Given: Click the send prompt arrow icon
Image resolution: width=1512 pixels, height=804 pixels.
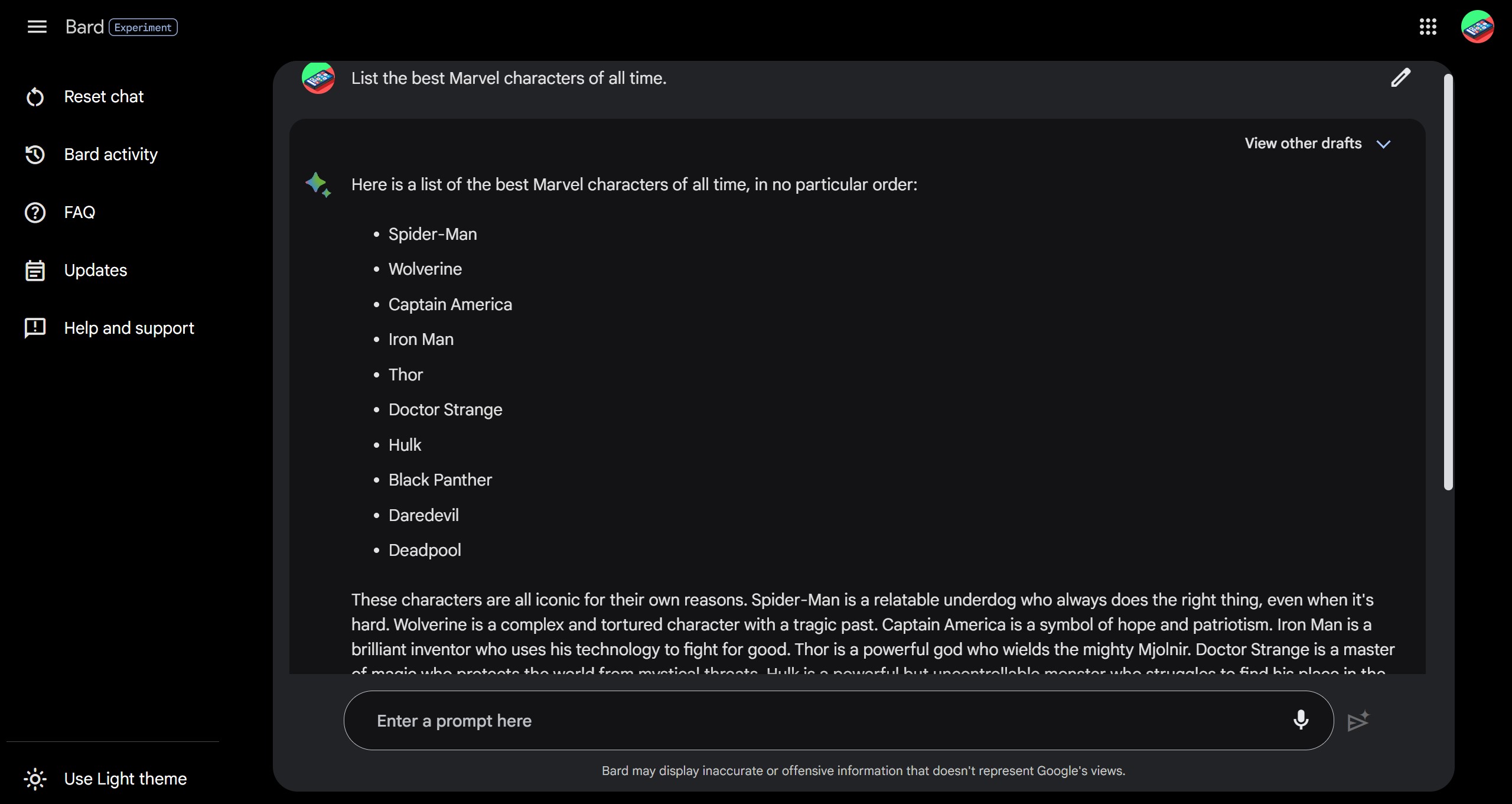Looking at the screenshot, I should 1358,721.
